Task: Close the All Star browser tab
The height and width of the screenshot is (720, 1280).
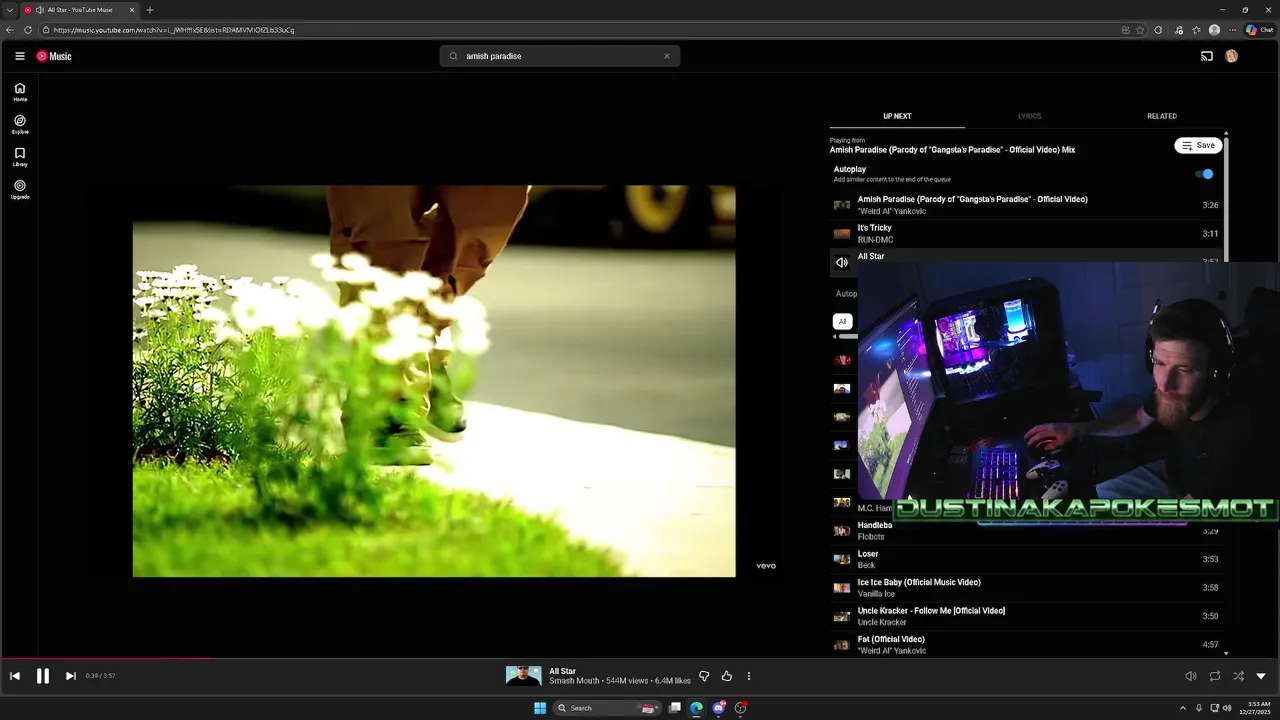Action: click(x=132, y=10)
